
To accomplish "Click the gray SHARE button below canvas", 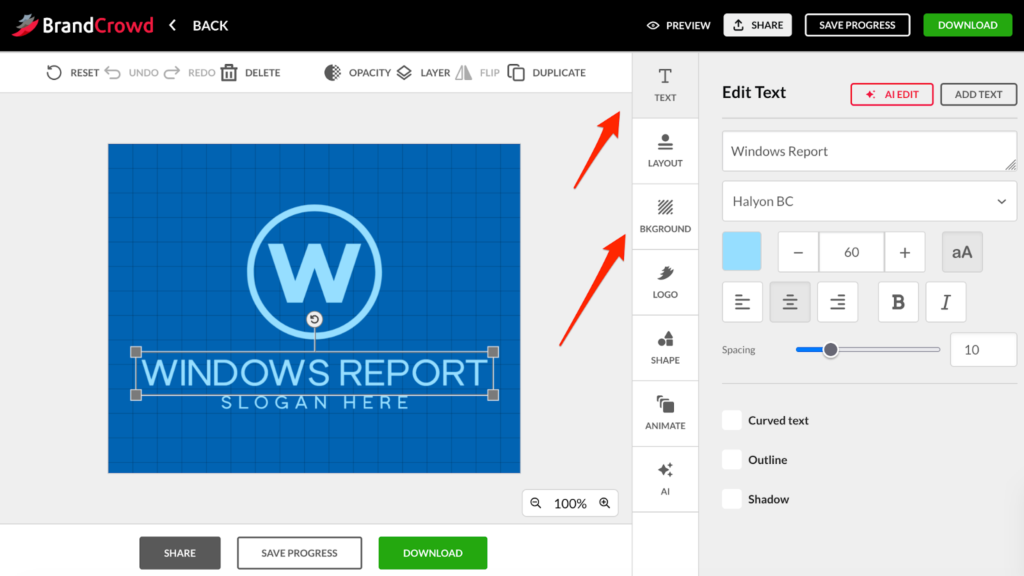I will tap(180, 553).
